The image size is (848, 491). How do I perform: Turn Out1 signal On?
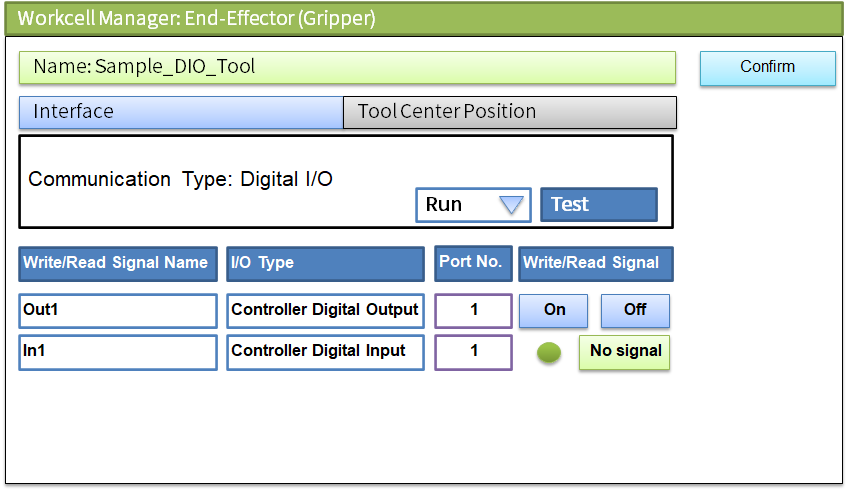pos(555,310)
